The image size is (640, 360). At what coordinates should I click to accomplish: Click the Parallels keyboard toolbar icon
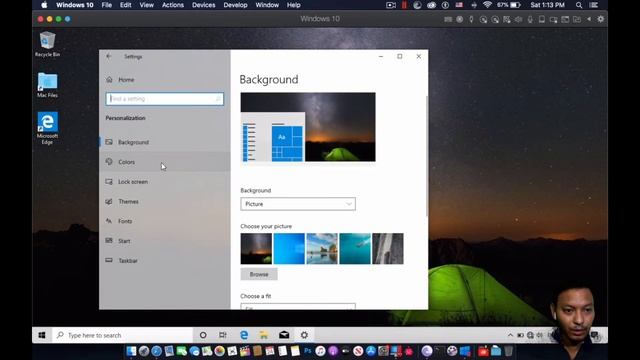coord(448,19)
